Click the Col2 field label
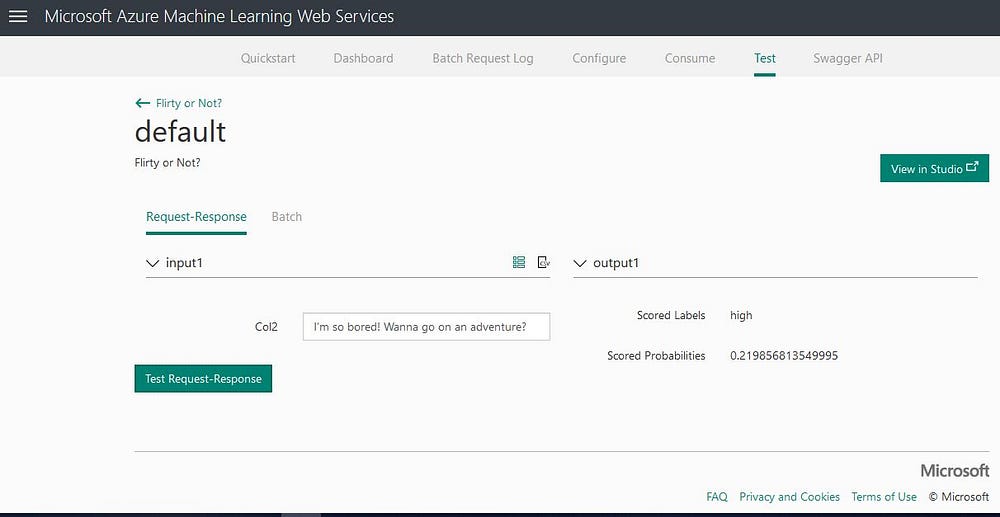This screenshot has height=517, width=1000. pos(266,327)
